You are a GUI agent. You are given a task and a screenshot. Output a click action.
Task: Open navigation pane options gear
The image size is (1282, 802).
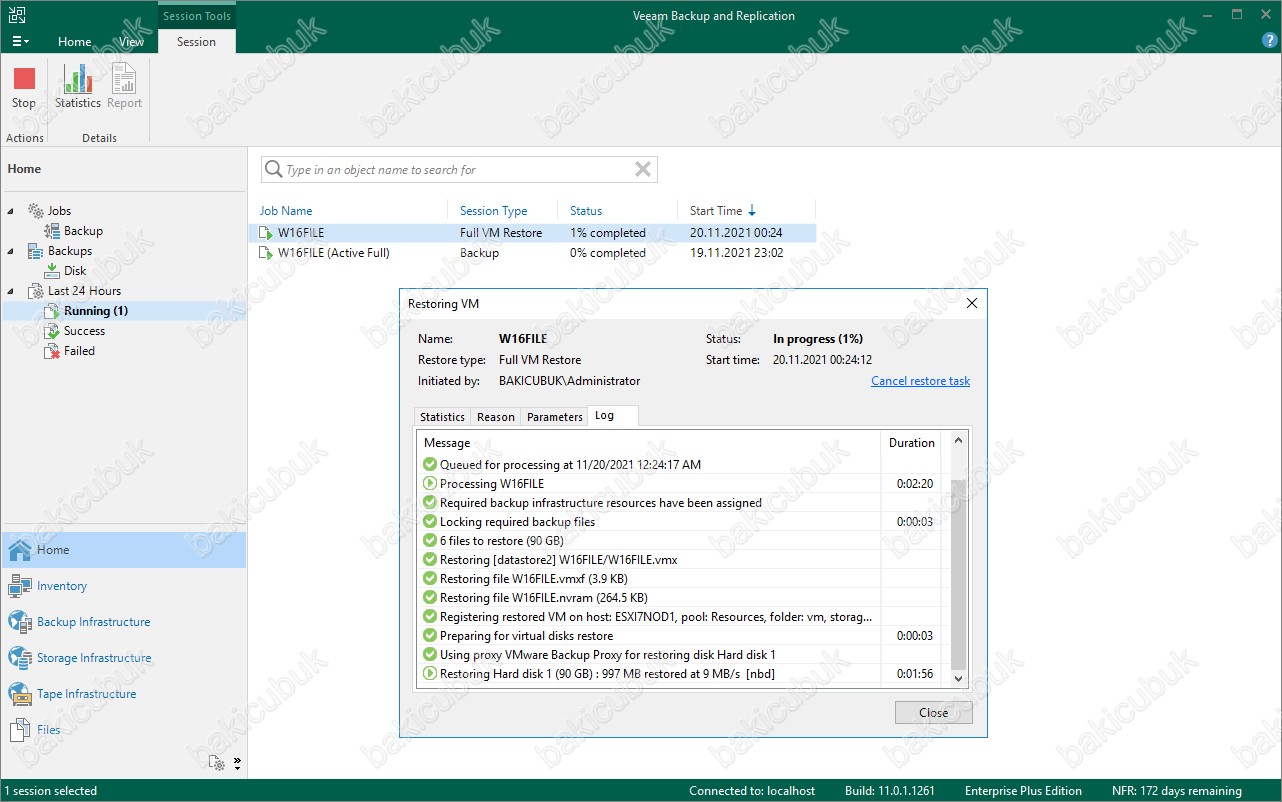point(217,763)
